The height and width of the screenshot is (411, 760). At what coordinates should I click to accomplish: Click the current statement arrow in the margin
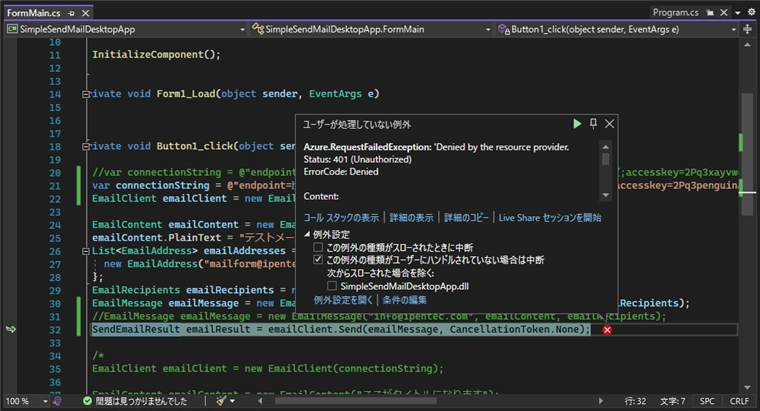[11, 330]
